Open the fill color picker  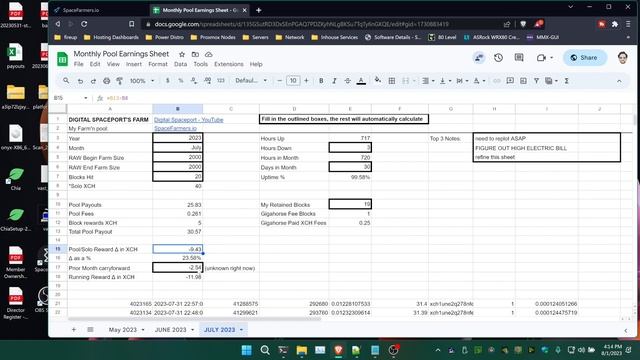point(378,80)
